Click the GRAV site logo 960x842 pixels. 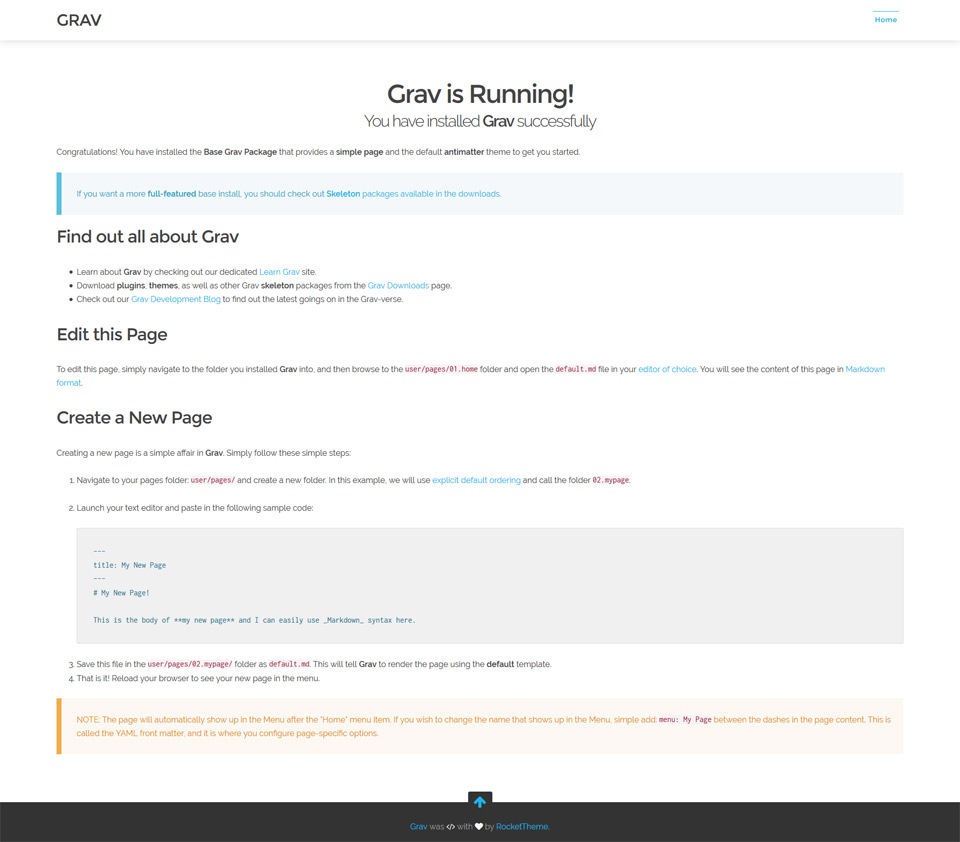tap(79, 20)
